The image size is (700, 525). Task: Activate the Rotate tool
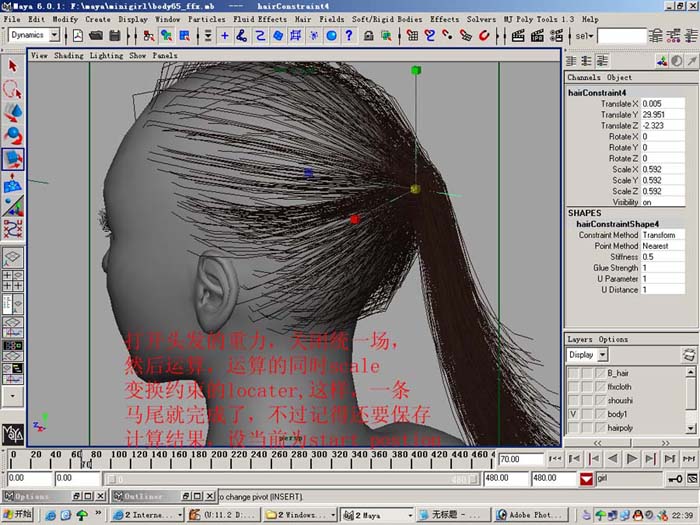coord(12,135)
